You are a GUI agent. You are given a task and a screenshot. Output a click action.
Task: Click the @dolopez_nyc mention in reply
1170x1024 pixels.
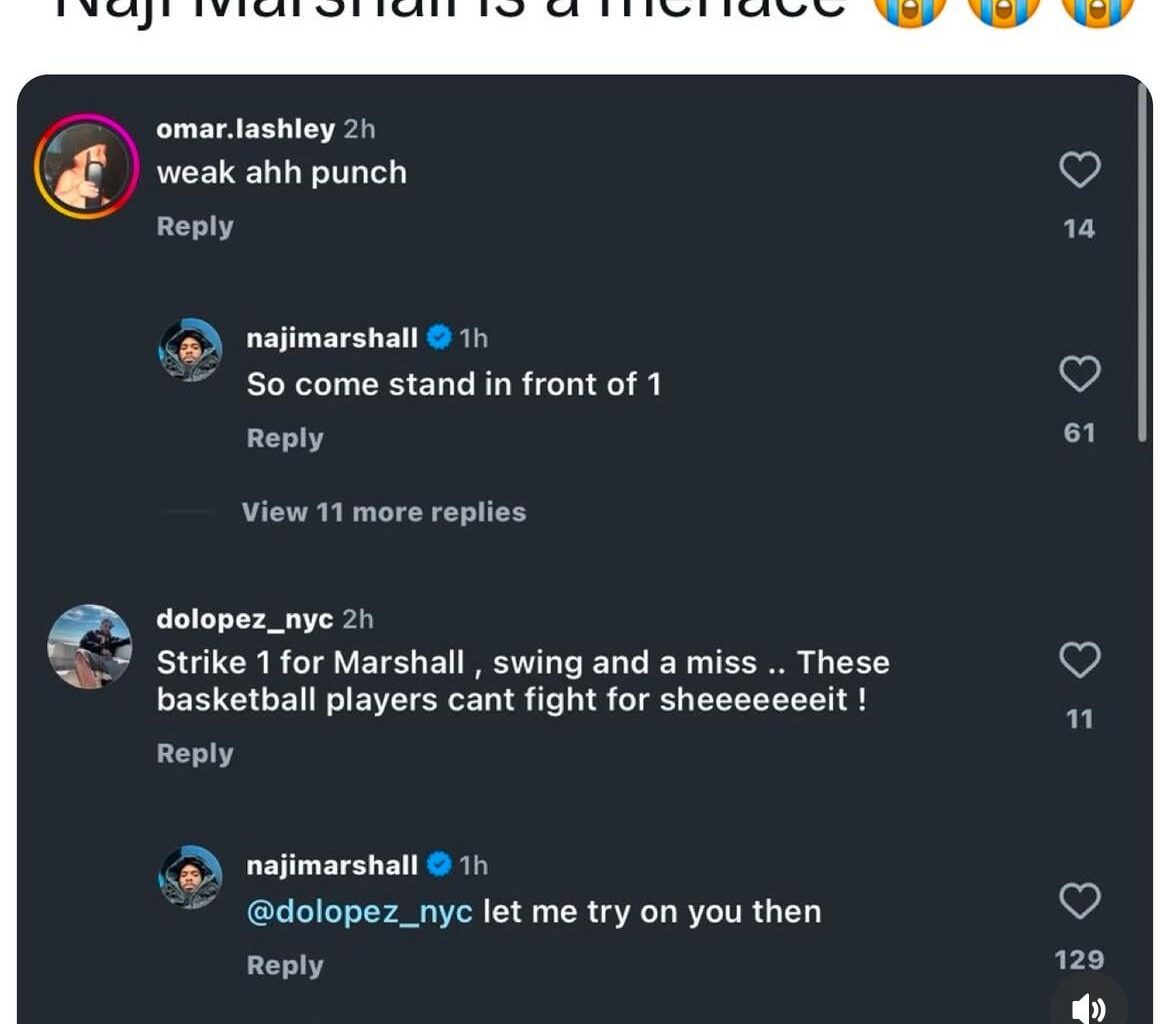(x=360, y=912)
